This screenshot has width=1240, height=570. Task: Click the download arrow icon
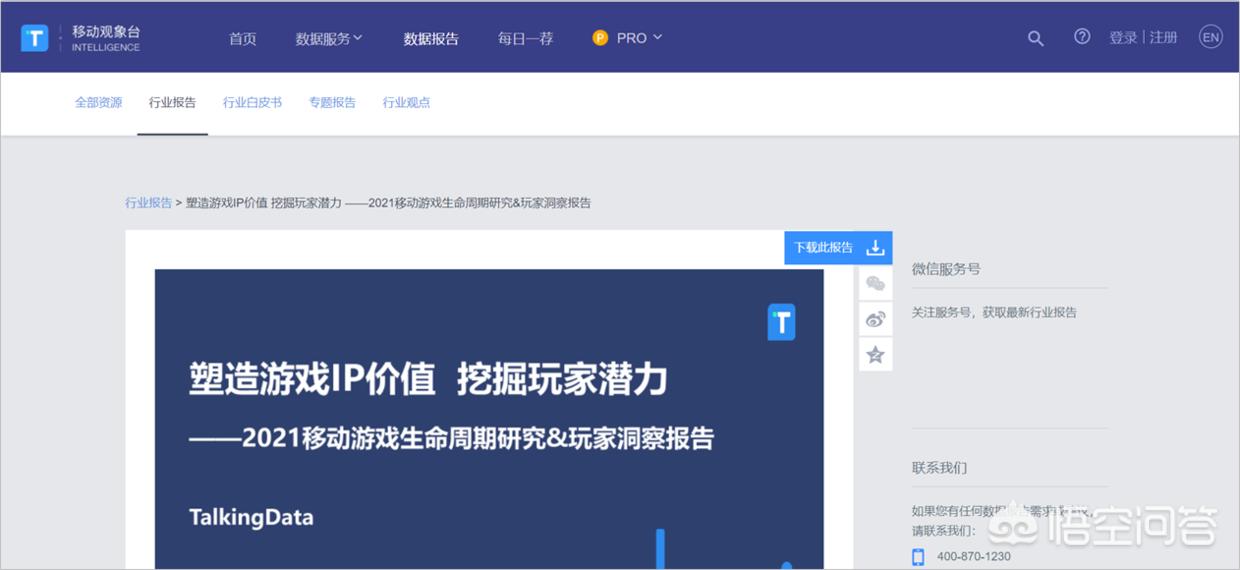(875, 248)
